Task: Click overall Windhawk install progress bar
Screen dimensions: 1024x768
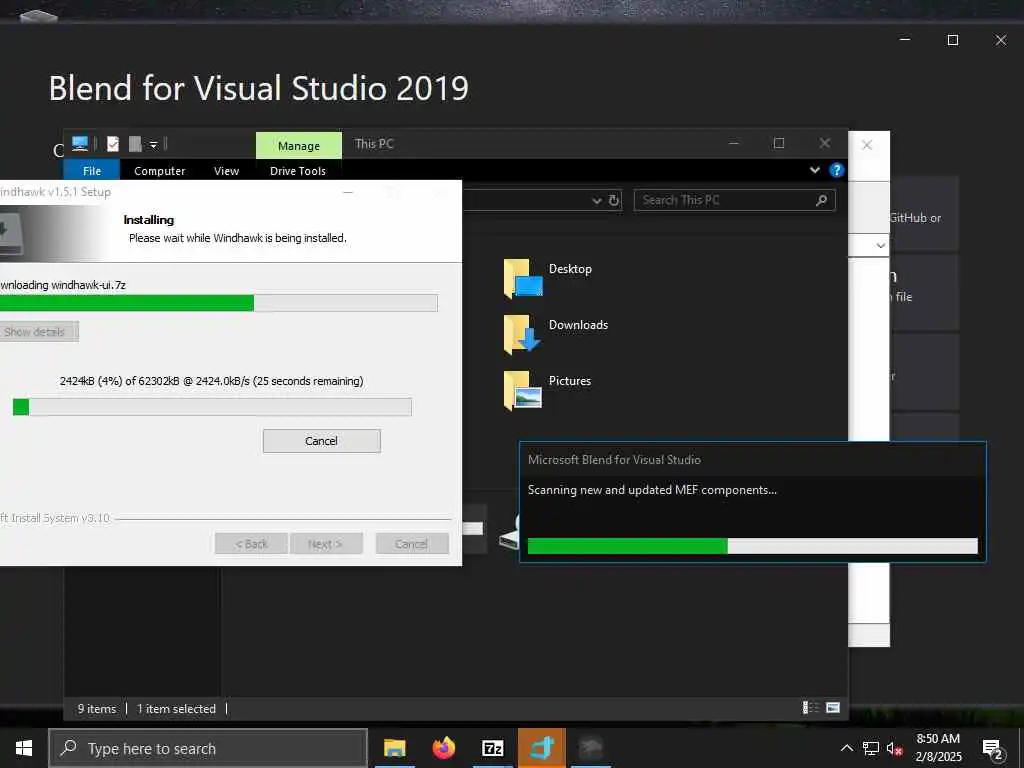Action: pyautogui.click(x=219, y=303)
